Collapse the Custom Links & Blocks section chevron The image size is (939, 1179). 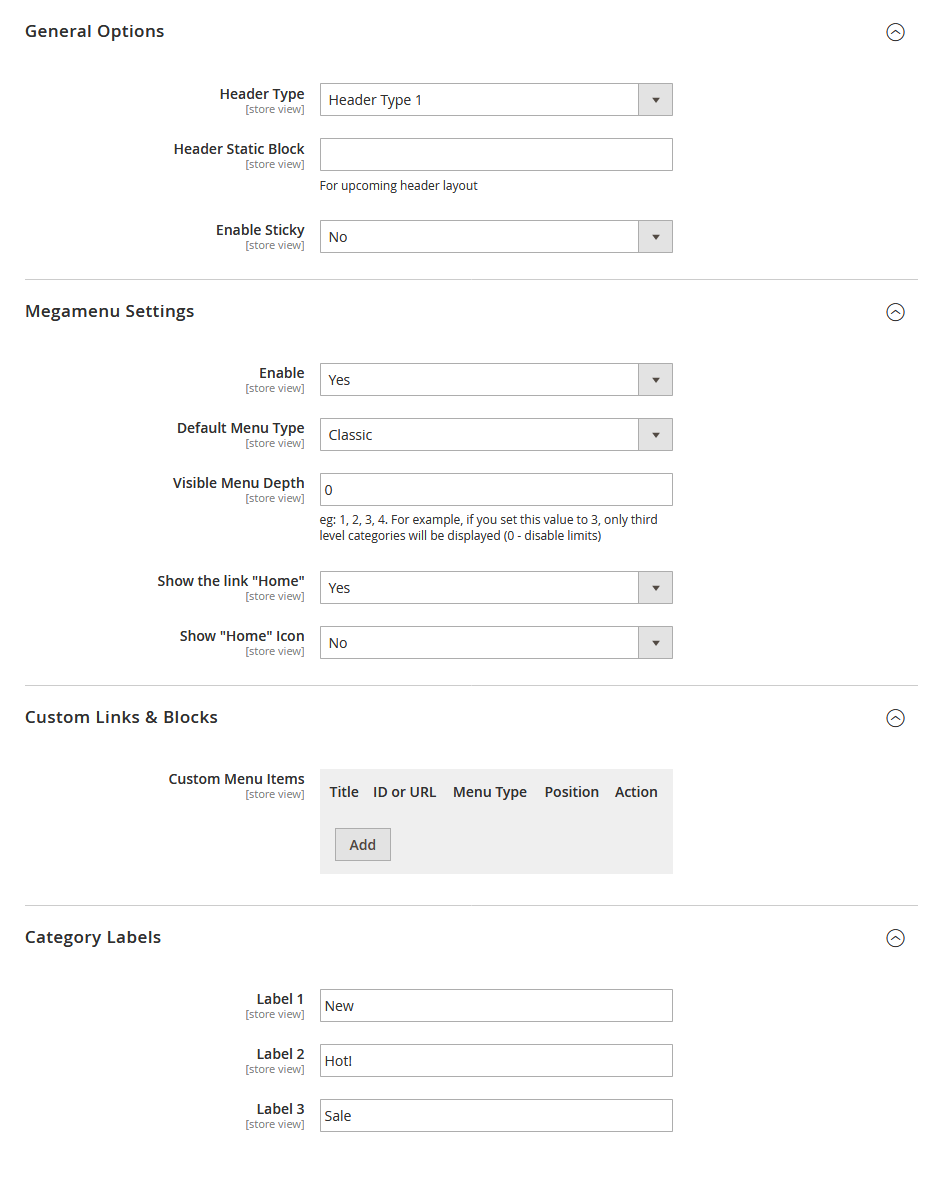(895, 718)
